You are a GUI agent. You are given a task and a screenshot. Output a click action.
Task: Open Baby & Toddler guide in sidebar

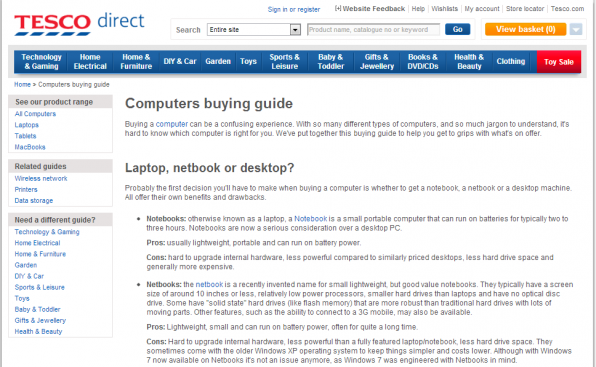pos(38,309)
